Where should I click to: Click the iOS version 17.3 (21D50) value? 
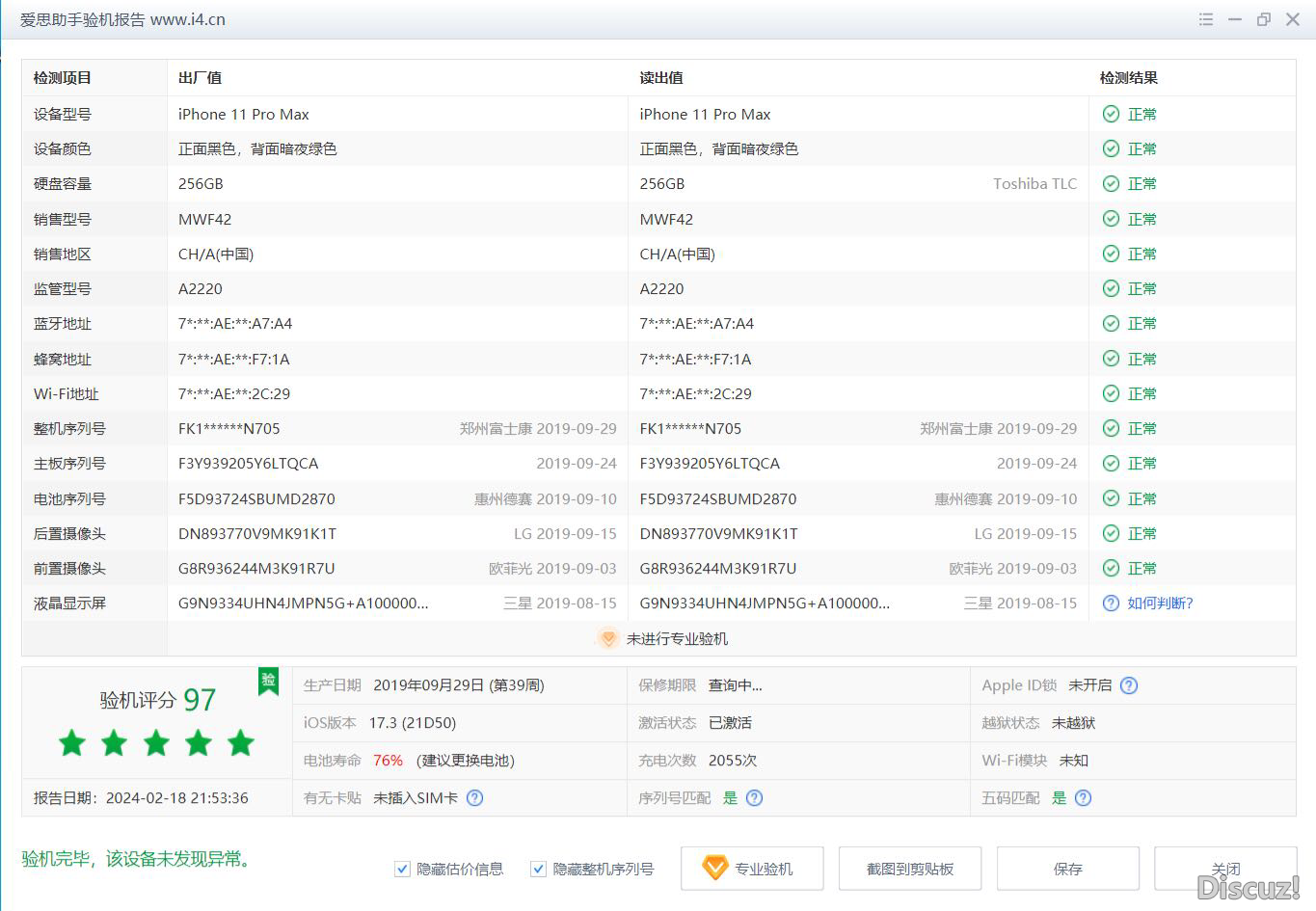(x=412, y=722)
